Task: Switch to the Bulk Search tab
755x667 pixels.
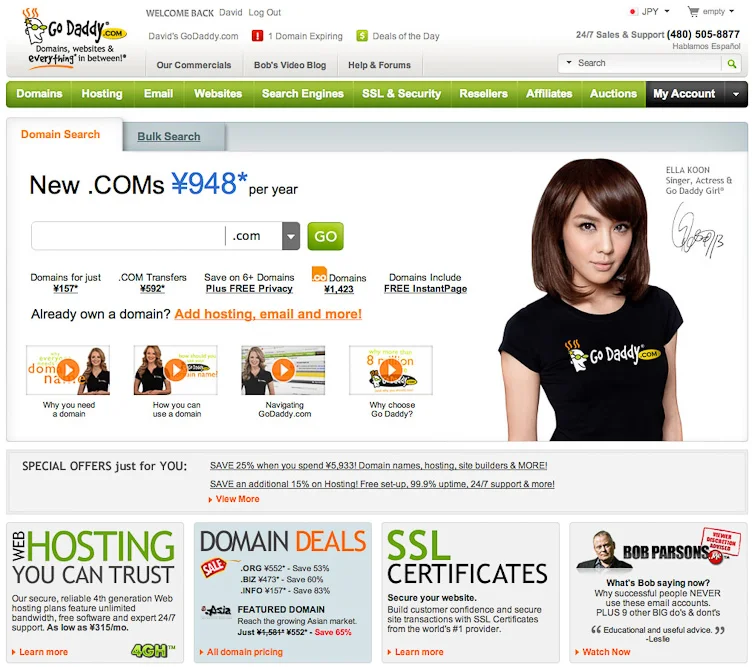Action: click(169, 137)
